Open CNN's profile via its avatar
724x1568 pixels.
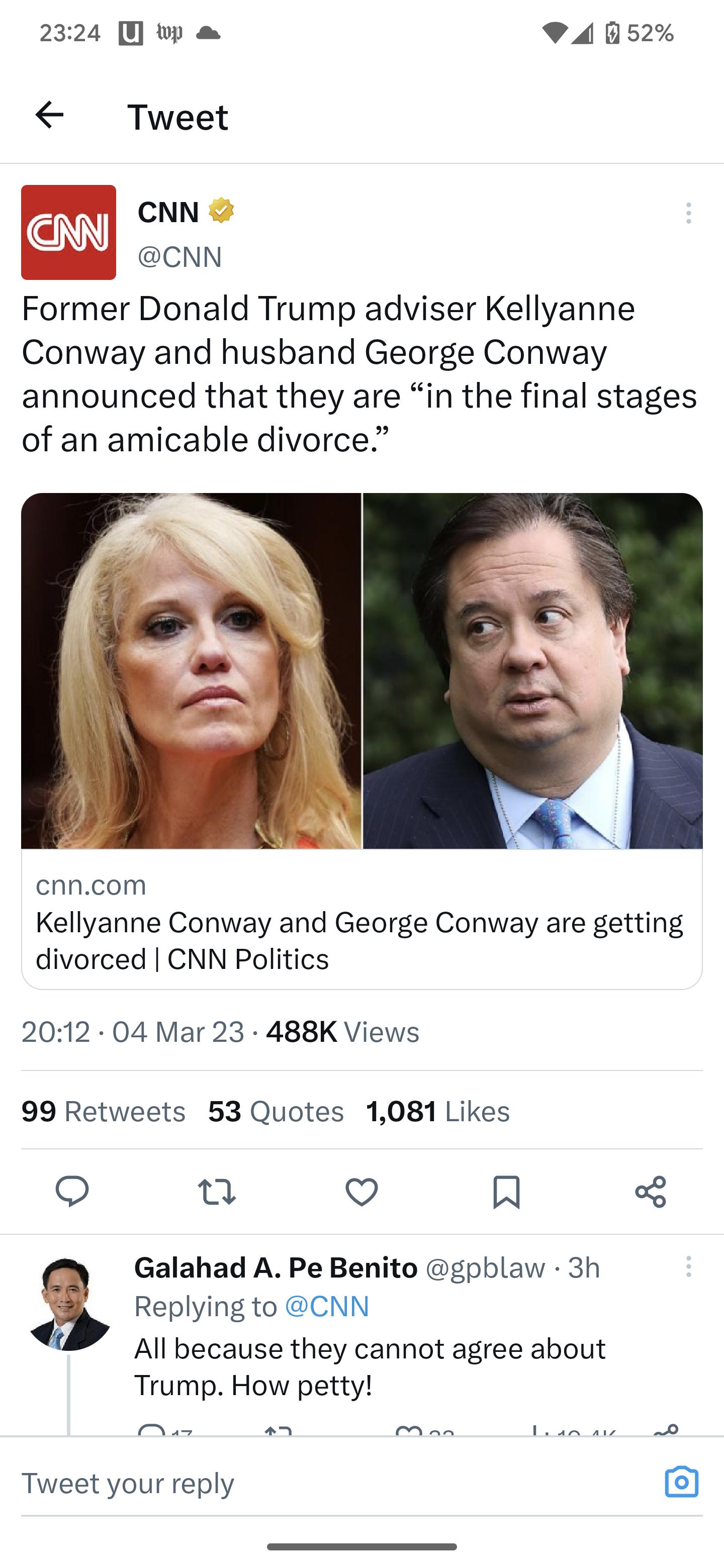(x=68, y=232)
